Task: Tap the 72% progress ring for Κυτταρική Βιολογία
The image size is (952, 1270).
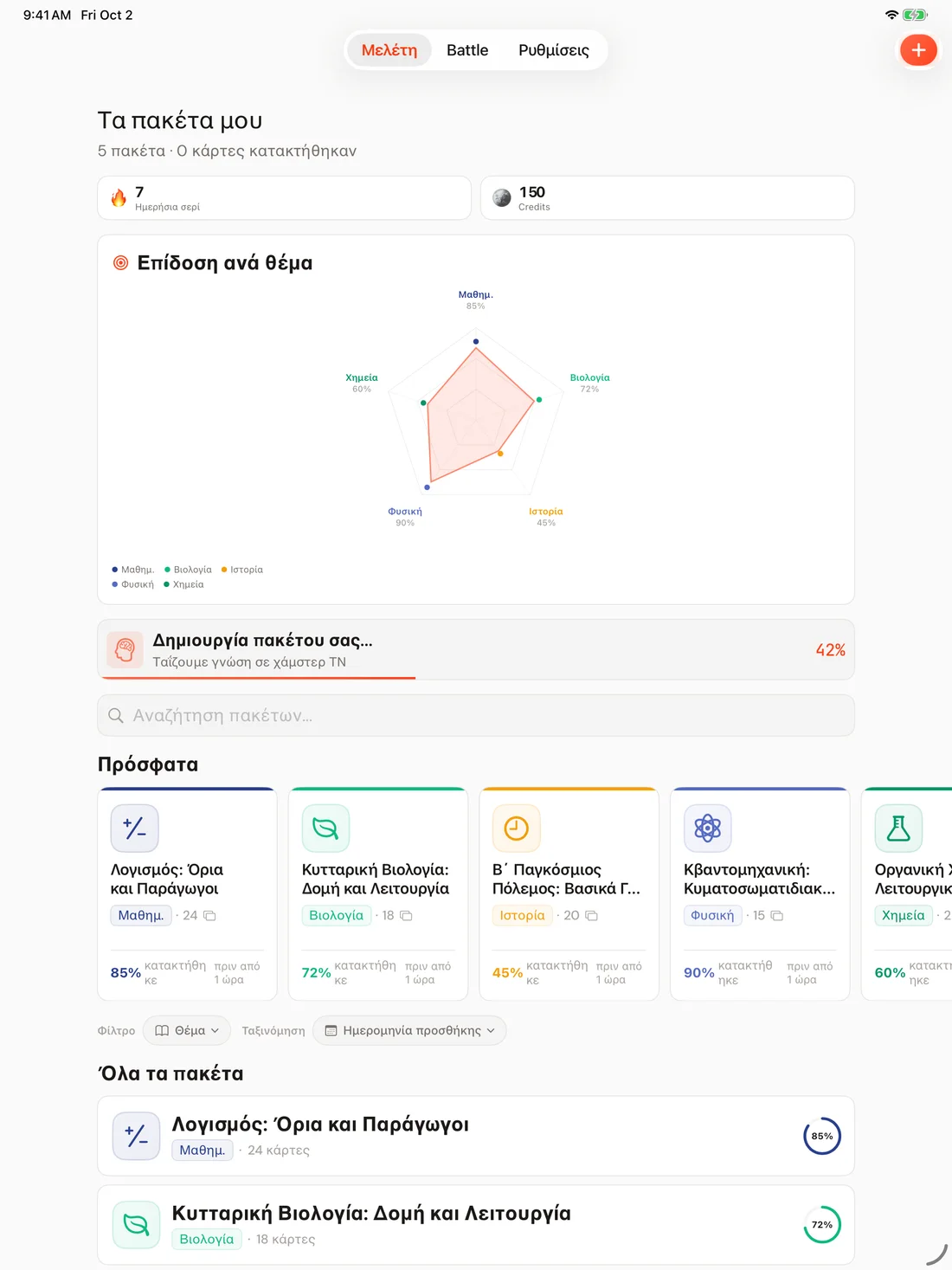Action: pos(822,1225)
